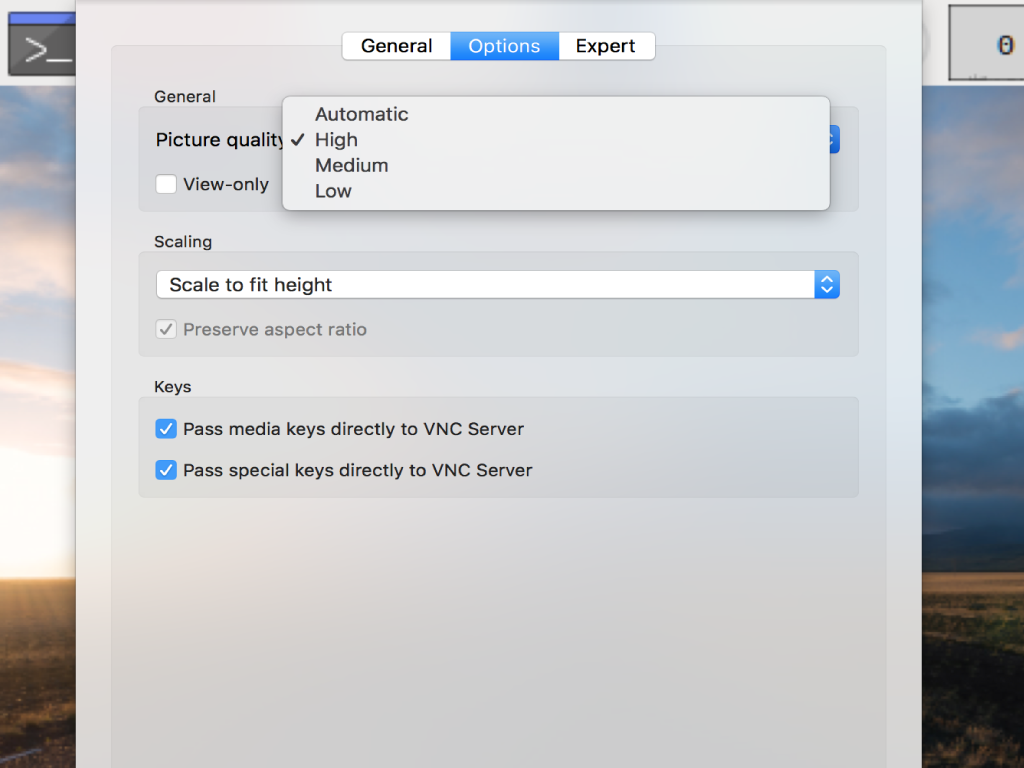The image size is (1024, 768).
Task: Click the checkmark icon beside High
Action: [298, 140]
